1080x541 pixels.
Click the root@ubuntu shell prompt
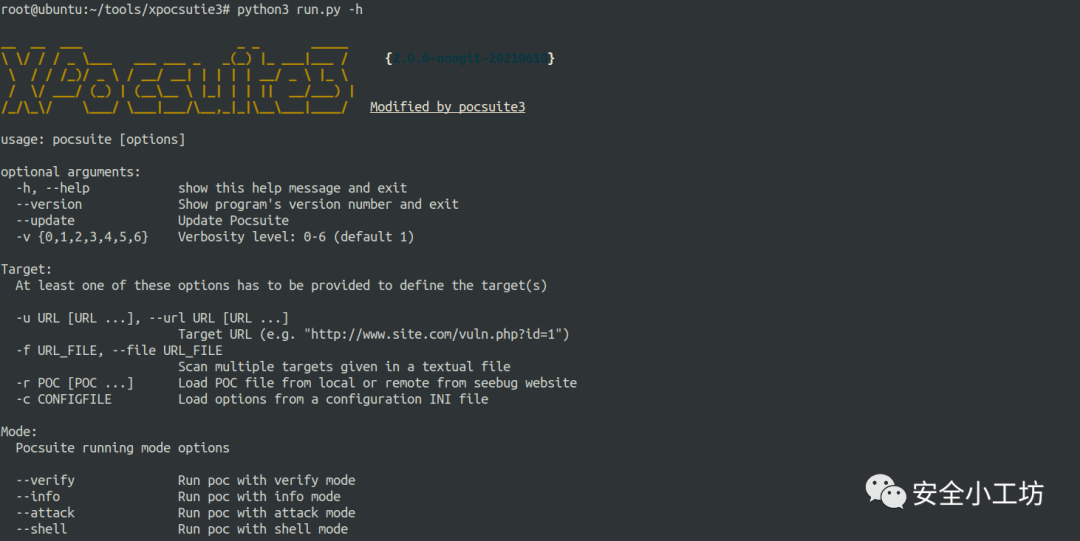[116, 9]
